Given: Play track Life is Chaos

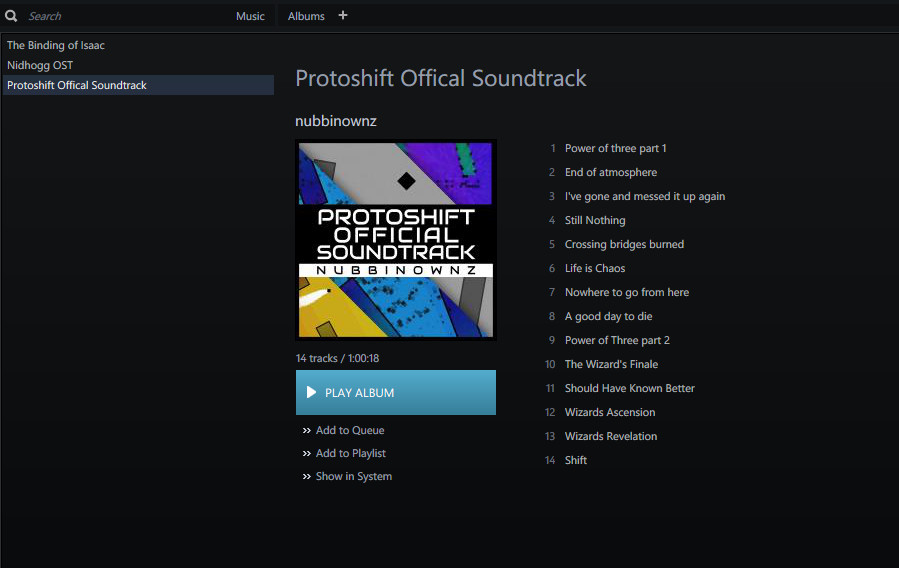Looking at the screenshot, I should point(594,268).
